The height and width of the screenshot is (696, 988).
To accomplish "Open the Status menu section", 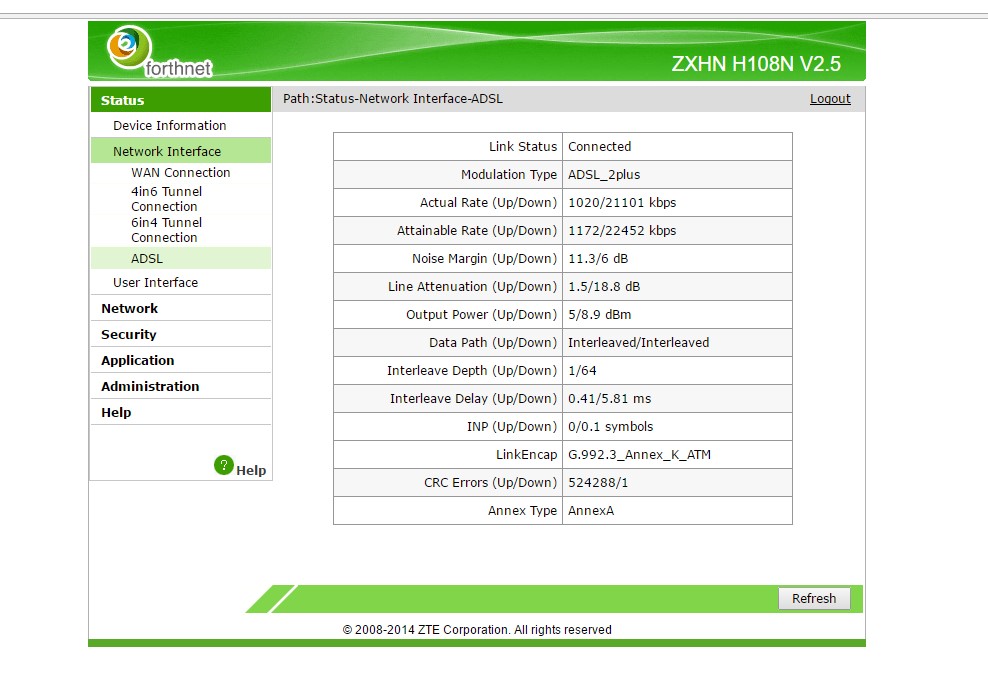I will 181,100.
